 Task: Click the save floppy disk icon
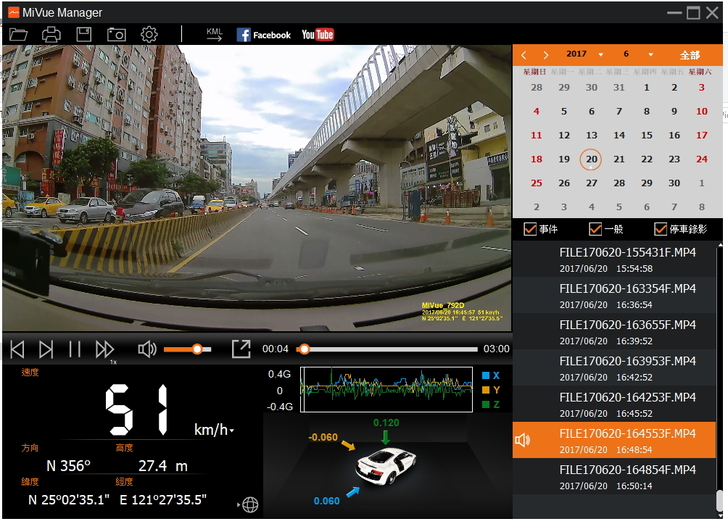pos(84,35)
